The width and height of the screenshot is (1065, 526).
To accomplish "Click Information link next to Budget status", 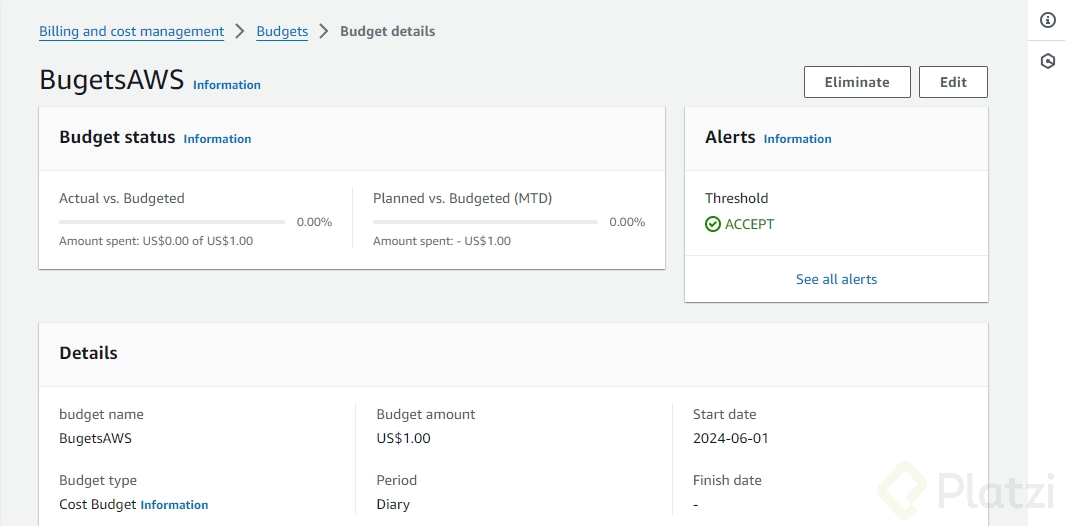I will tap(217, 139).
